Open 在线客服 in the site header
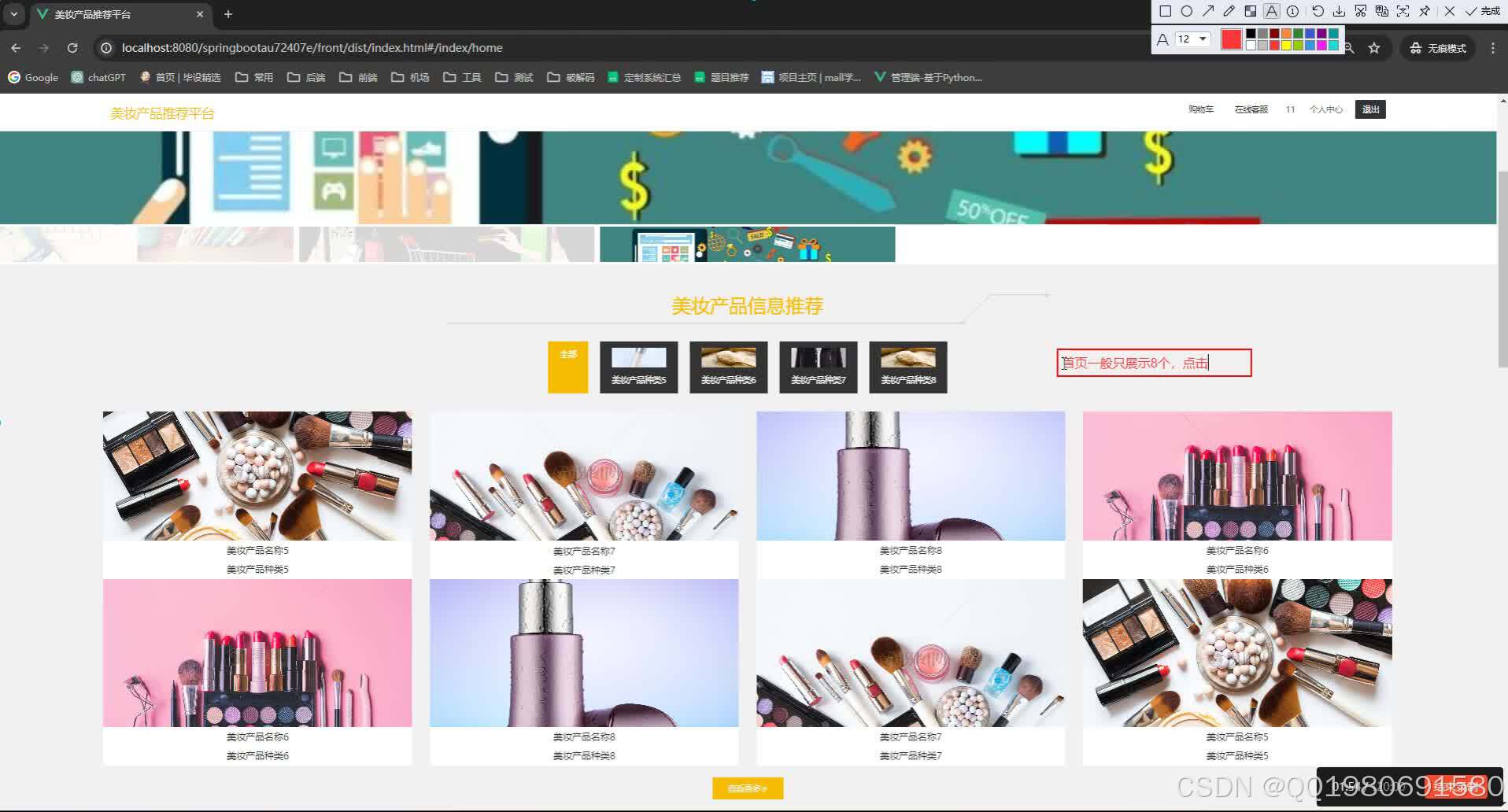 pyautogui.click(x=1251, y=109)
